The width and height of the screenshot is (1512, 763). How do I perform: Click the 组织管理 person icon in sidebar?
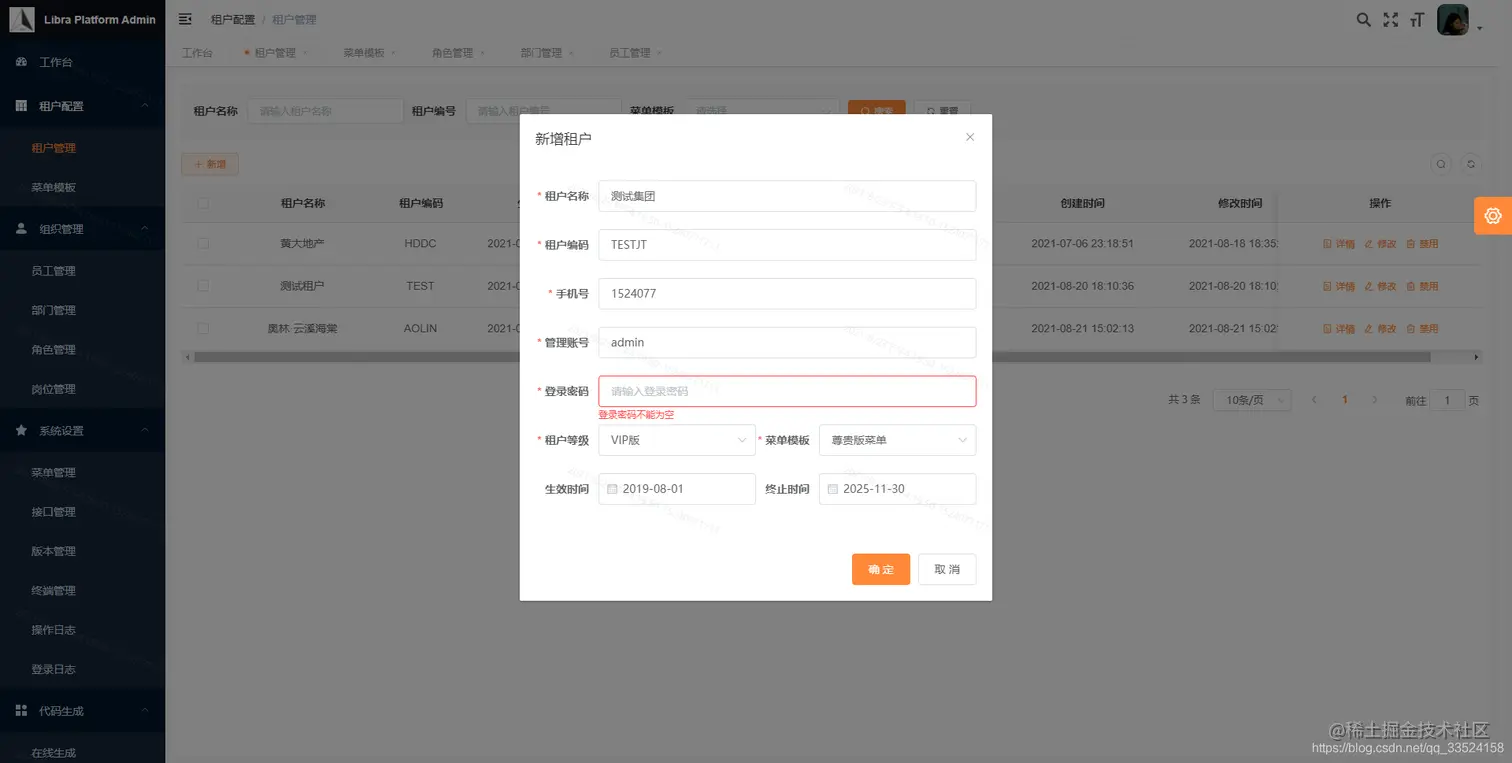pyautogui.click(x=21, y=228)
